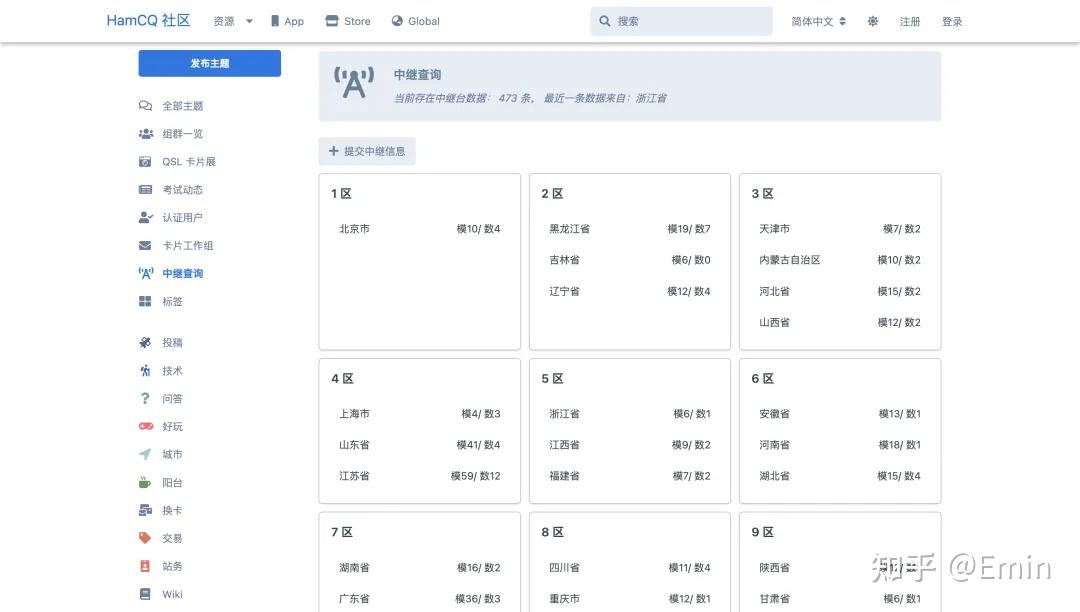The width and height of the screenshot is (1080, 612).
Task: Open the 简体中文 language selector
Action: click(x=815, y=20)
